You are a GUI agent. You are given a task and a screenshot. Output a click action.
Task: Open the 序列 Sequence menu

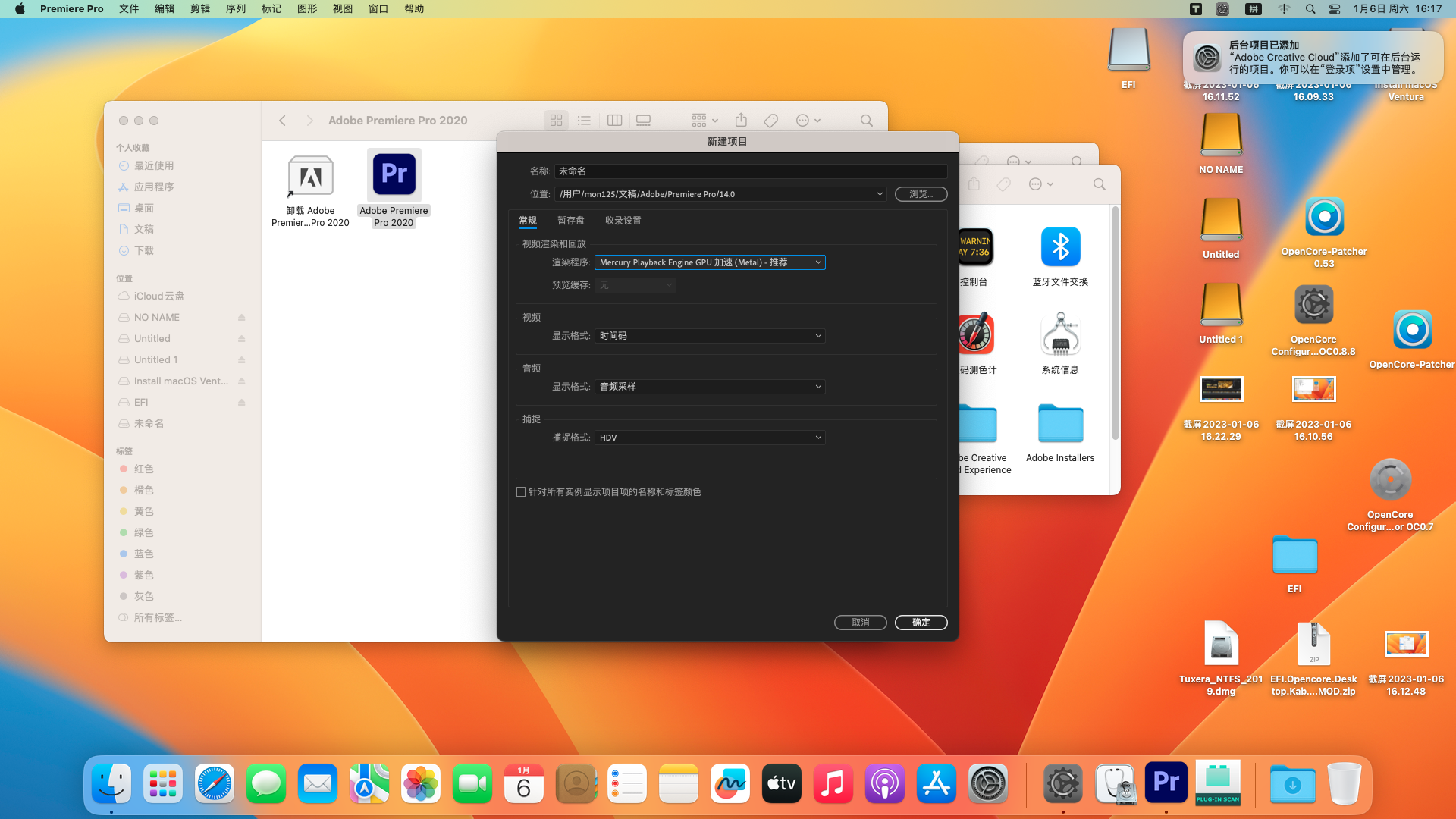click(235, 9)
